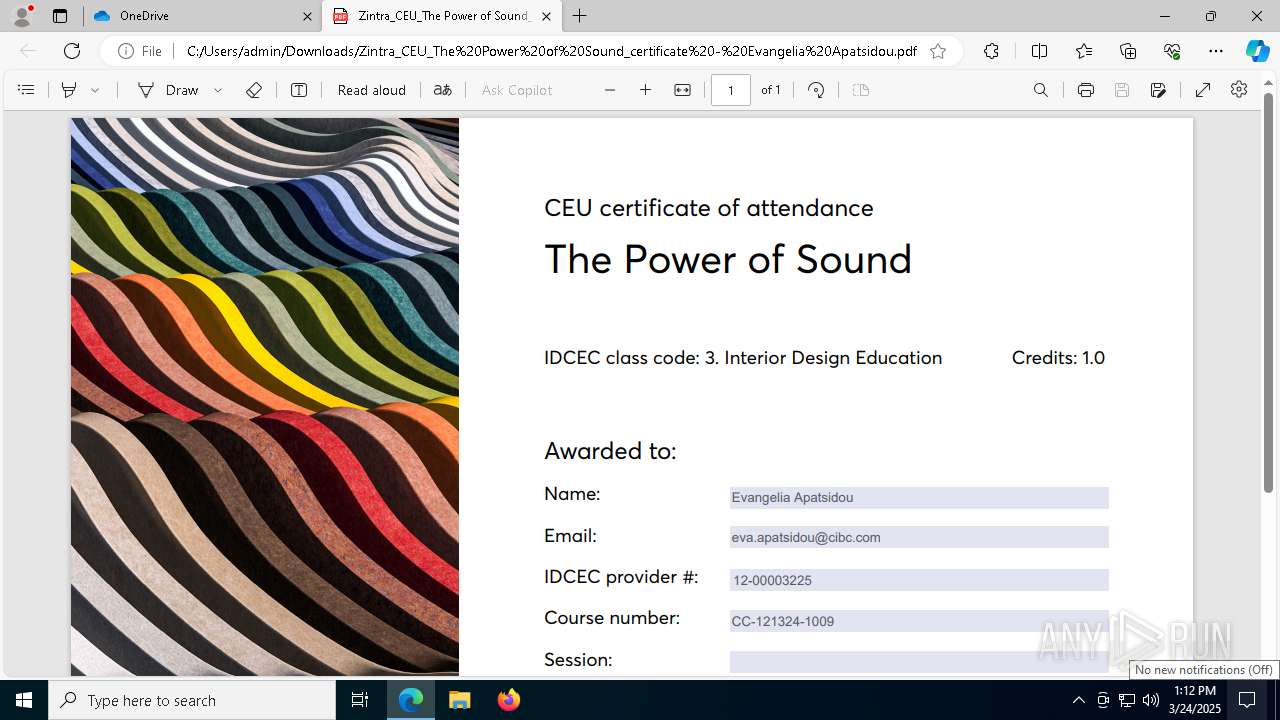
Task: Show hidden system tray icons
Action: click(1078, 700)
